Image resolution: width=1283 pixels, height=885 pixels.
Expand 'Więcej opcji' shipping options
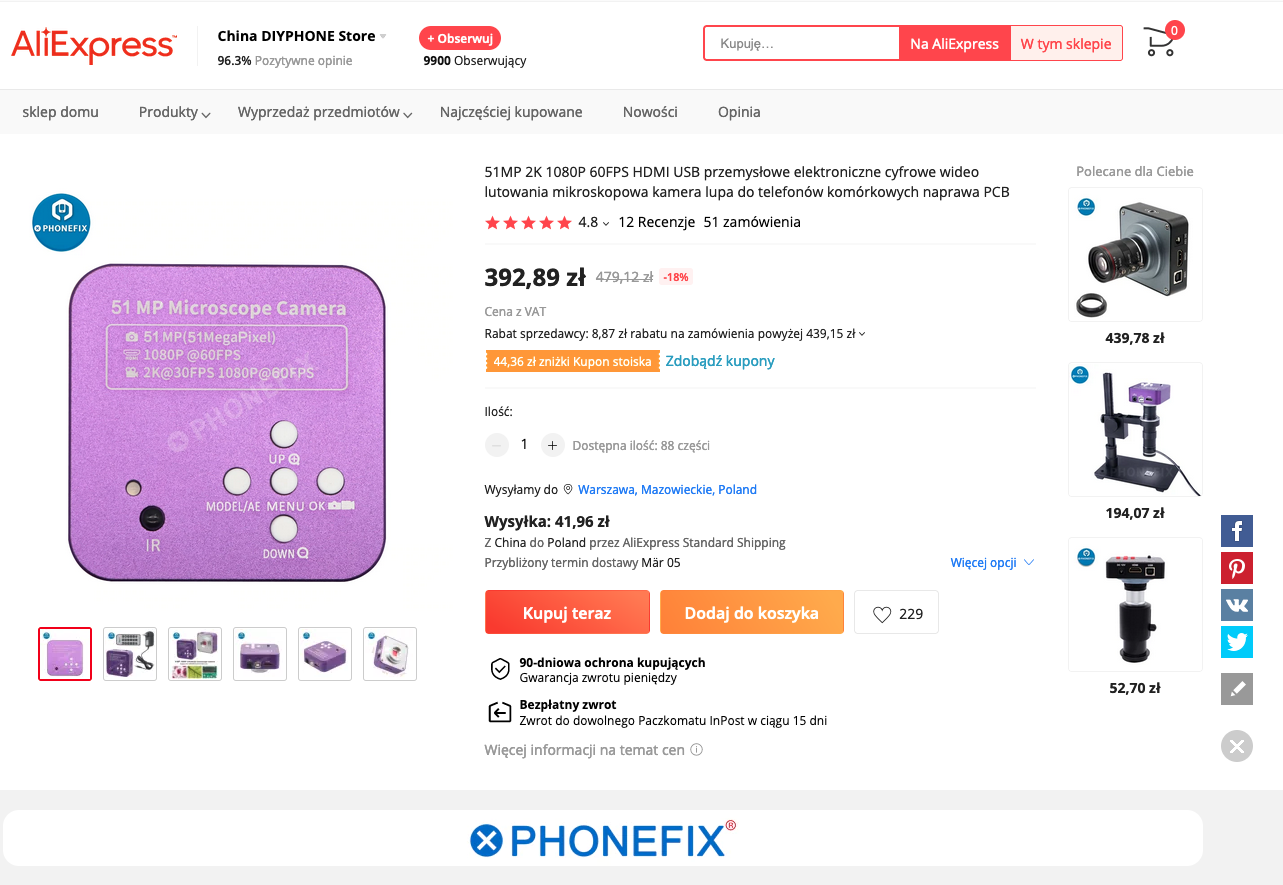(992, 563)
